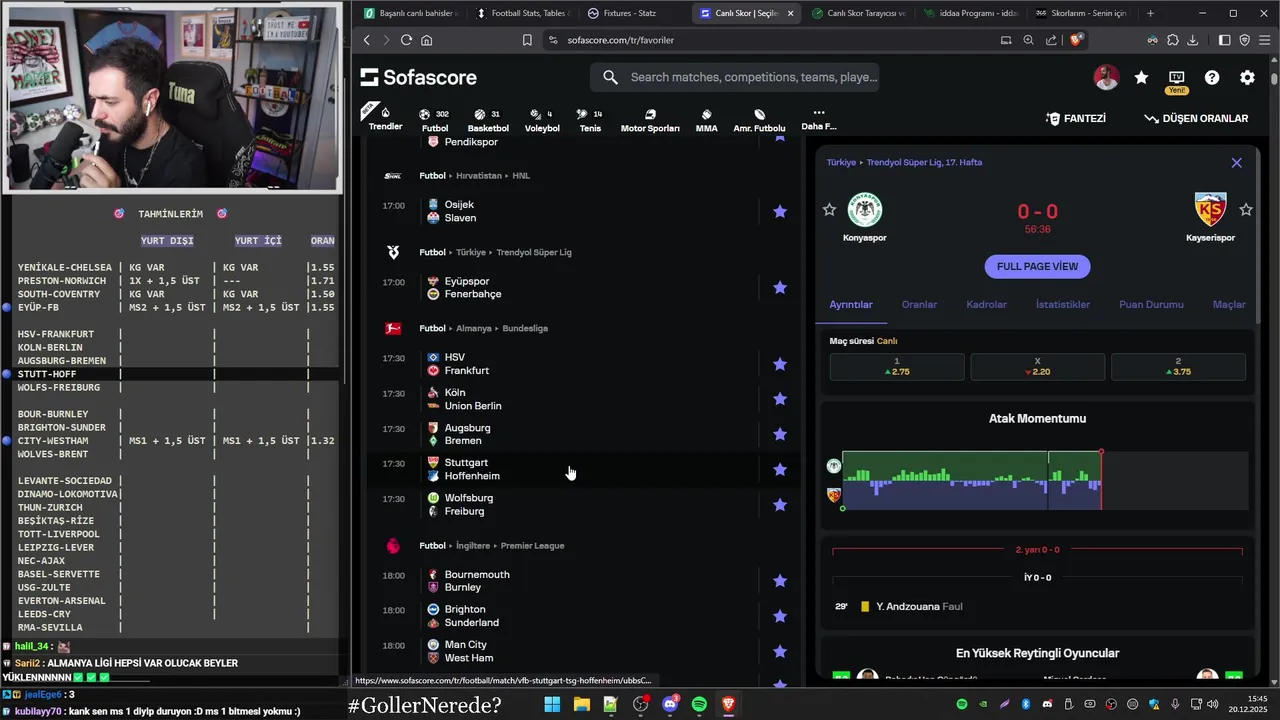Select the Basketbol sport icon
This screenshot has width=1280, height=720.
(488, 120)
